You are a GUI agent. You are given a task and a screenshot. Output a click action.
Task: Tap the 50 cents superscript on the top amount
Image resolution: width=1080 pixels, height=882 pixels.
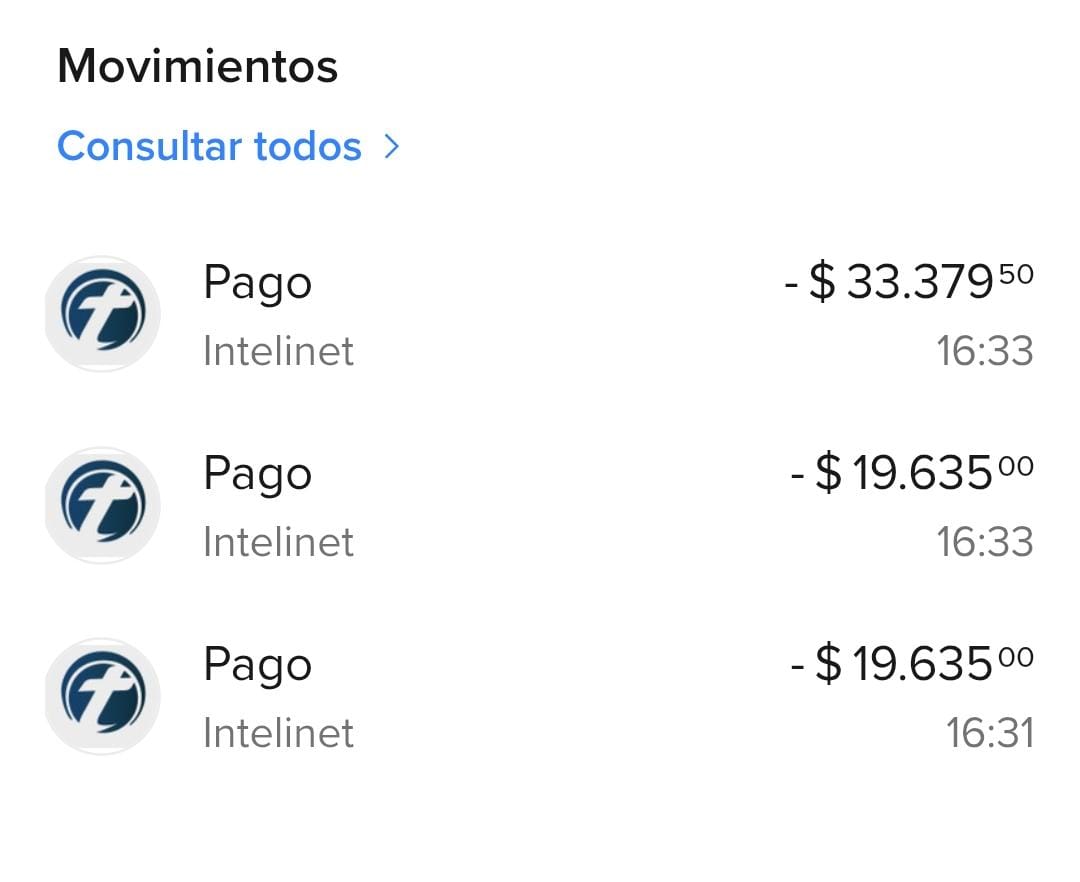coord(1016,274)
